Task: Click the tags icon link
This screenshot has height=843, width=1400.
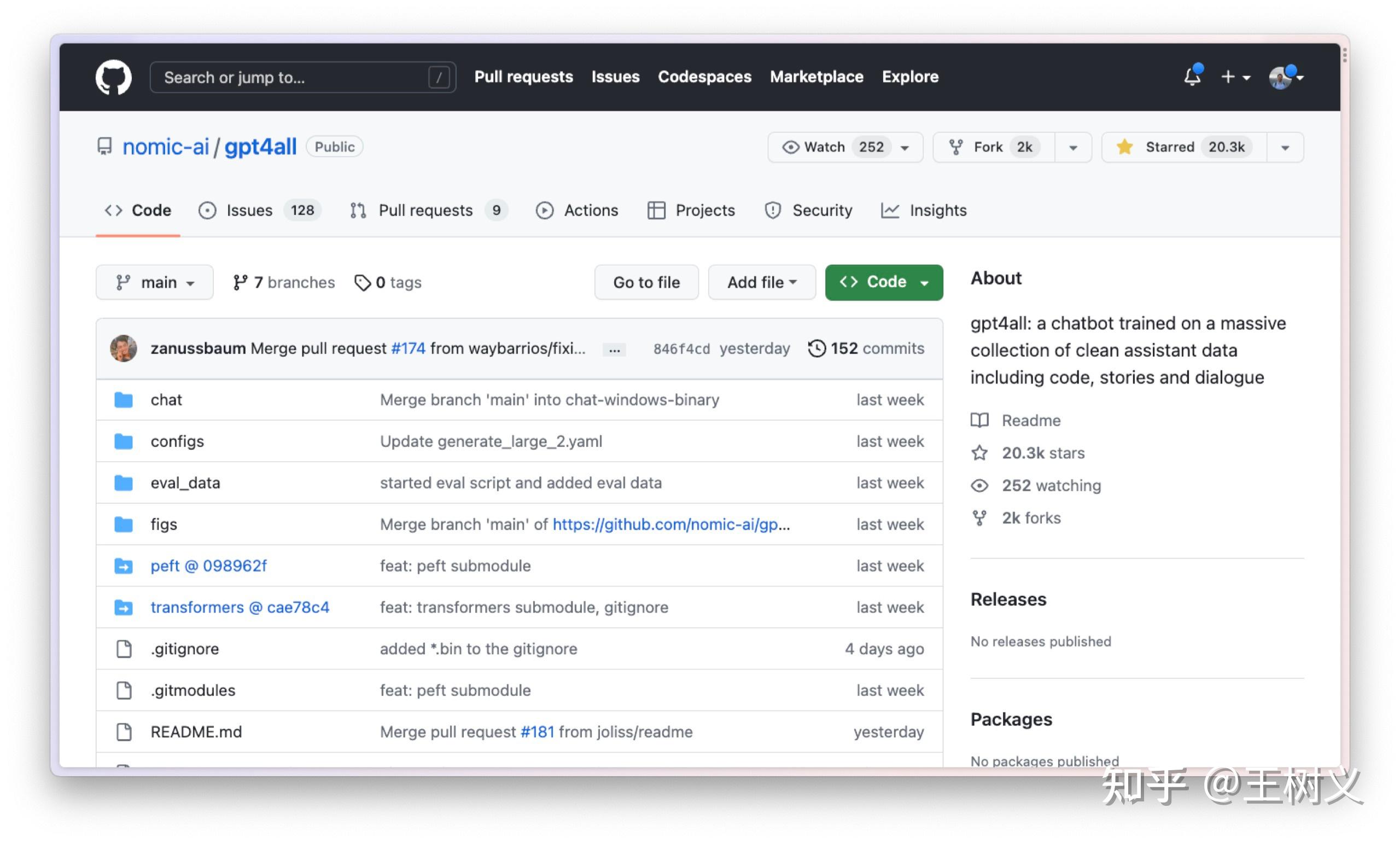Action: (361, 282)
